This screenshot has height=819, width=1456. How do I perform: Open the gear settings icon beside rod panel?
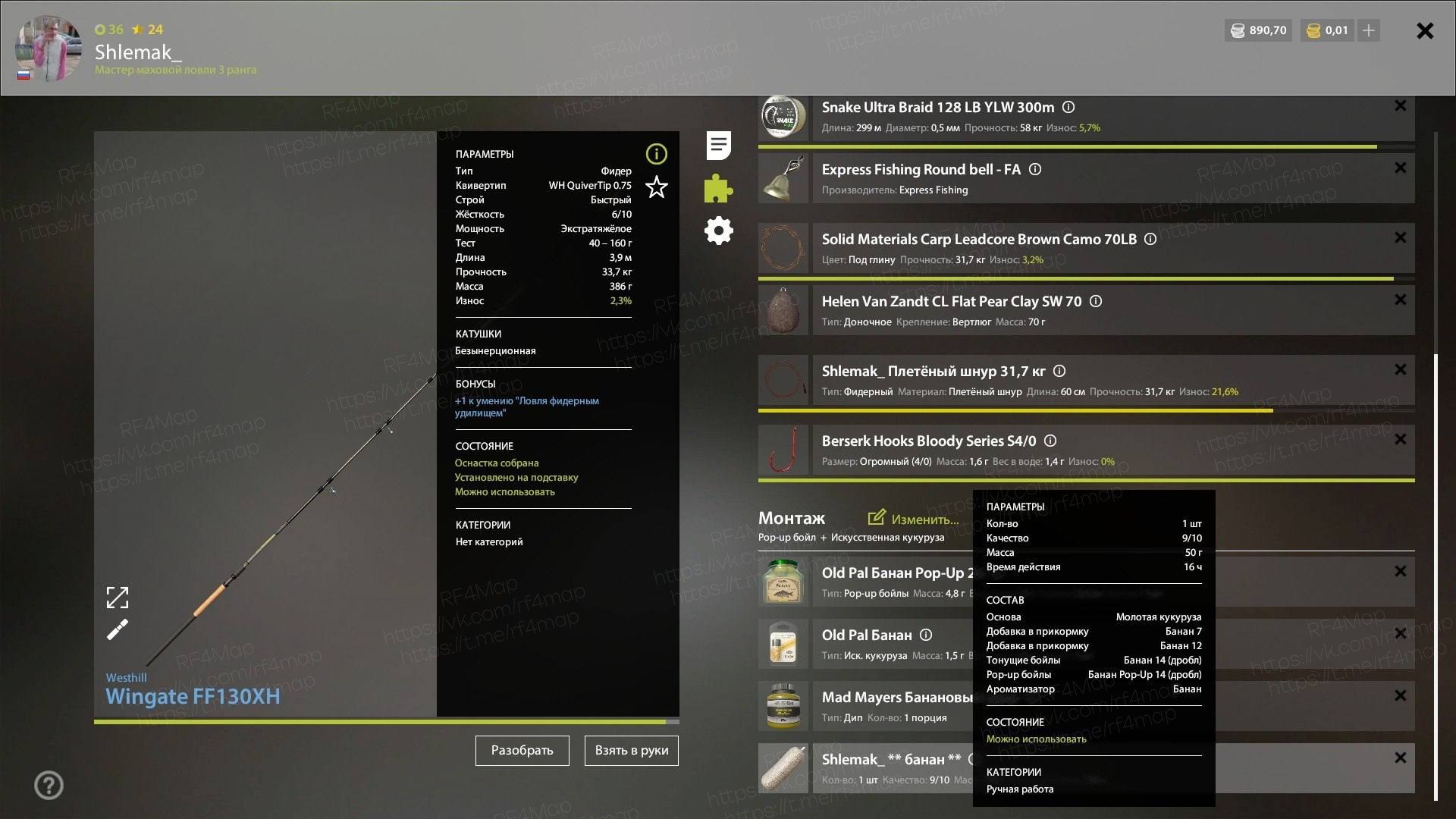pos(718,231)
